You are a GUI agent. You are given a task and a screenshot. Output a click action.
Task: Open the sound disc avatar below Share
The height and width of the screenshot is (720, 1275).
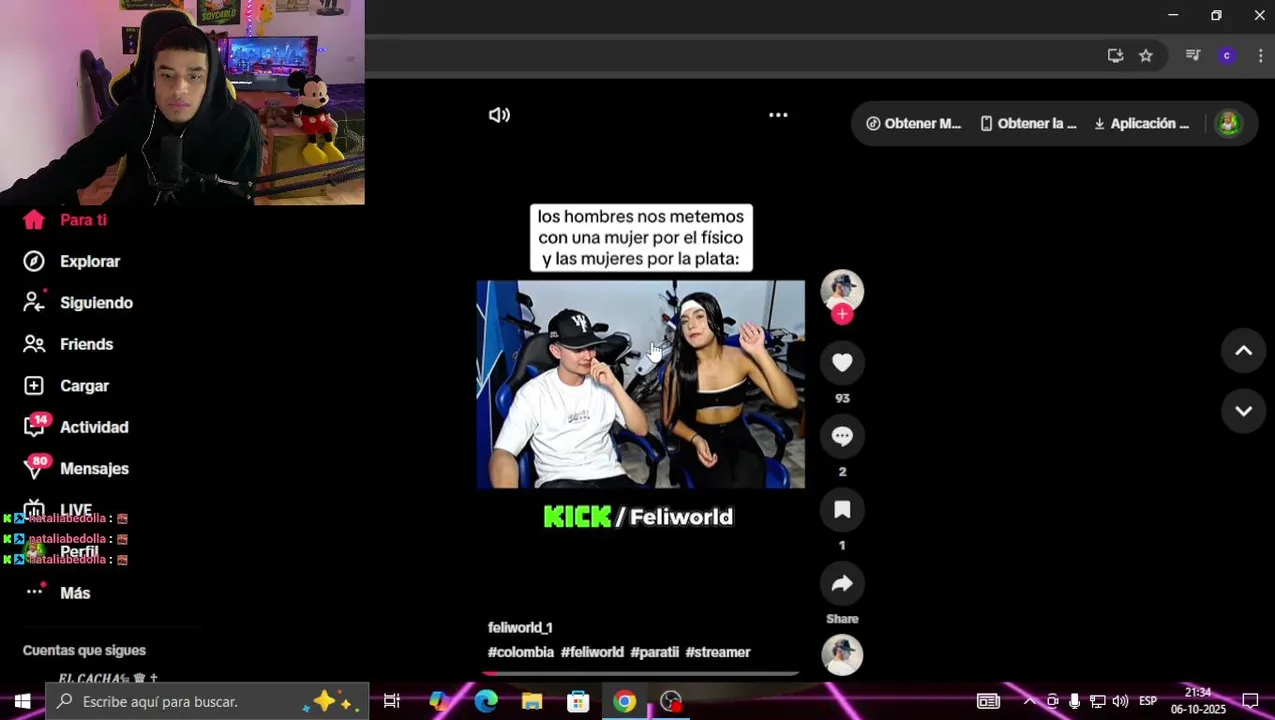(x=842, y=655)
